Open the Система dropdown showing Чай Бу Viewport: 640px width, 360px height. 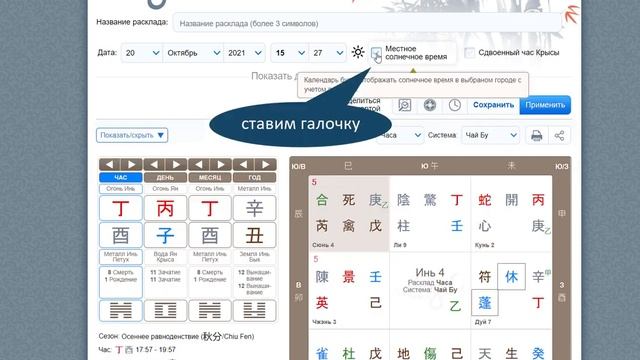click(x=491, y=135)
